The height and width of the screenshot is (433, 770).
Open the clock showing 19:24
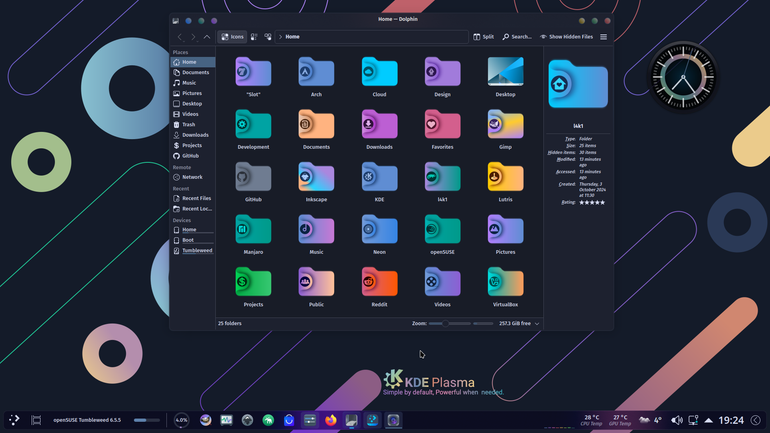pyautogui.click(x=731, y=420)
